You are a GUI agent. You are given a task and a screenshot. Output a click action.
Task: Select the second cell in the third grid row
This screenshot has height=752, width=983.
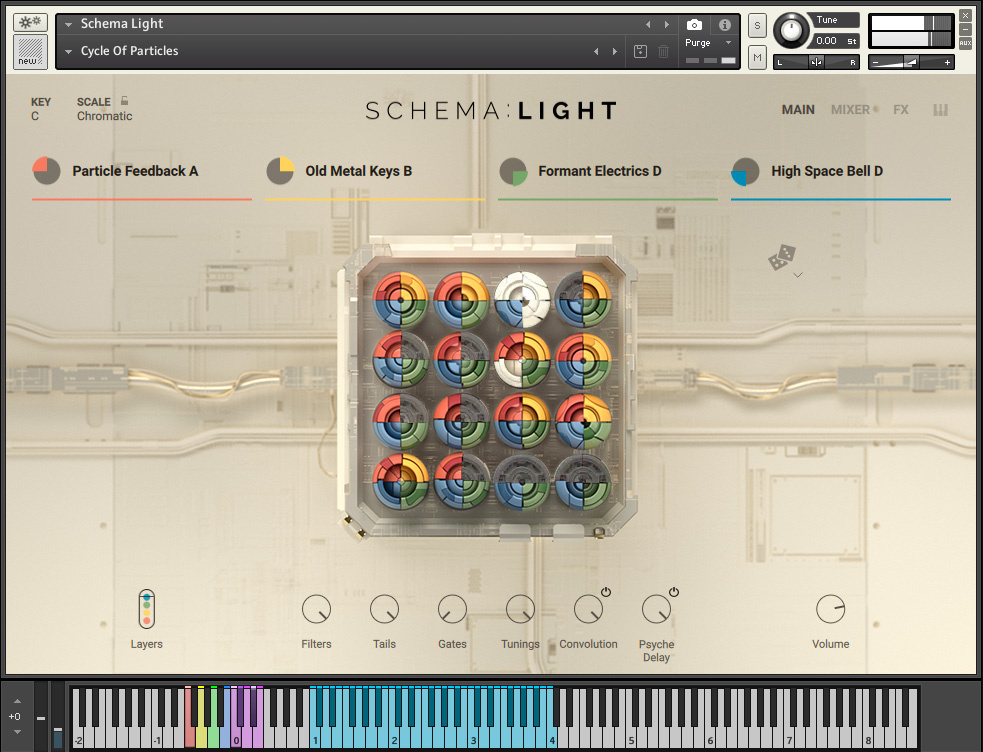(x=461, y=421)
